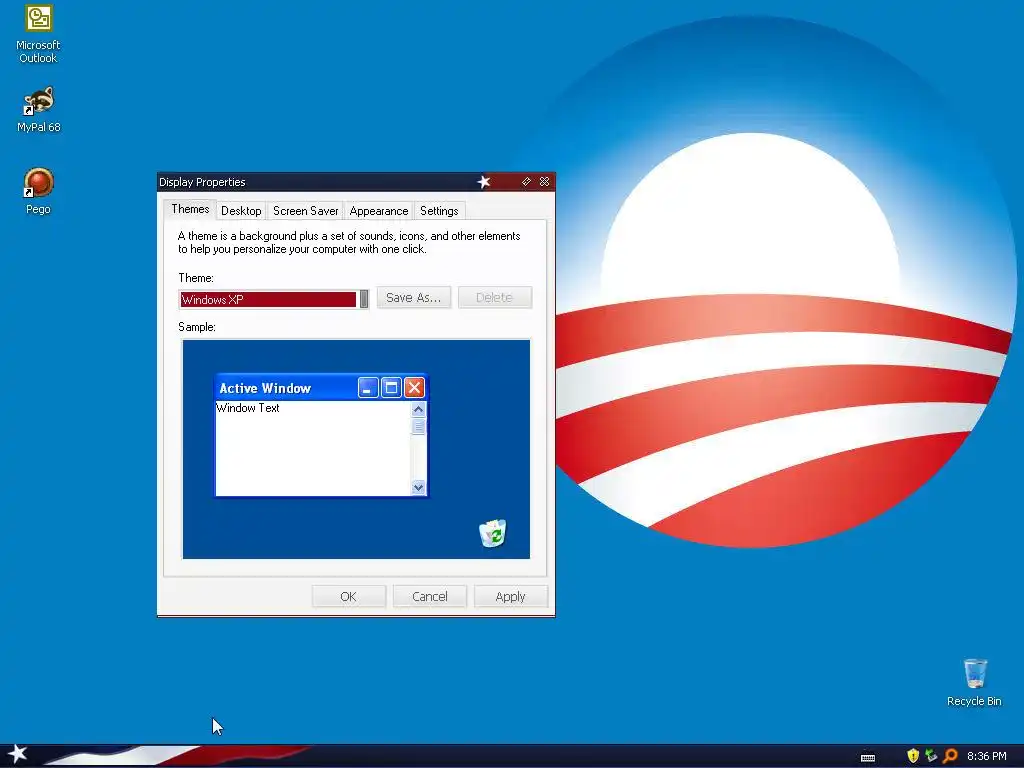Click the on-screen keyboard tray icon
Screen dimensions: 1024x768
(x=868, y=757)
